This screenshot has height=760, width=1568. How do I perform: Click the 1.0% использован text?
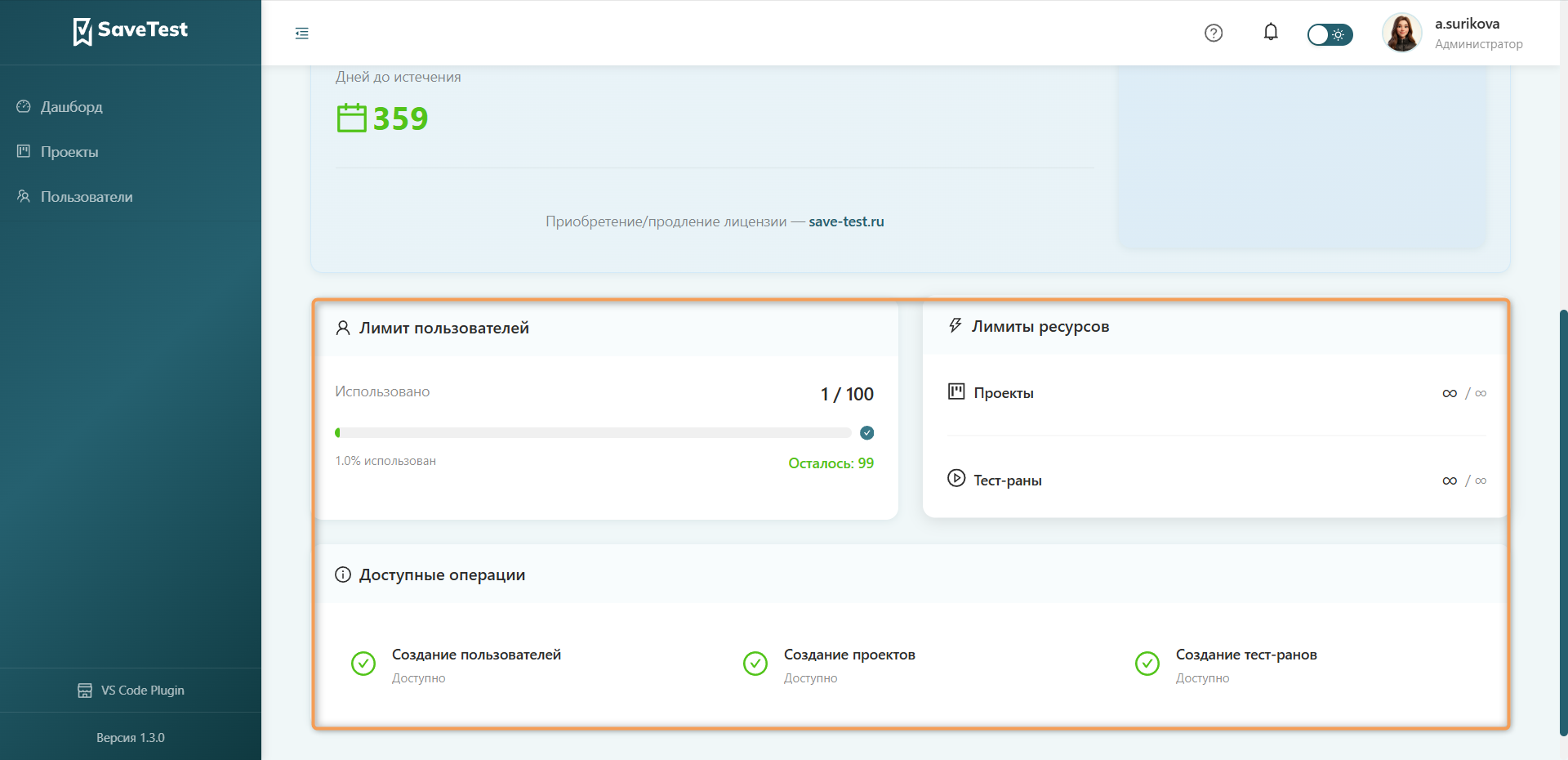pyautogui.click(x=385, y=461)
